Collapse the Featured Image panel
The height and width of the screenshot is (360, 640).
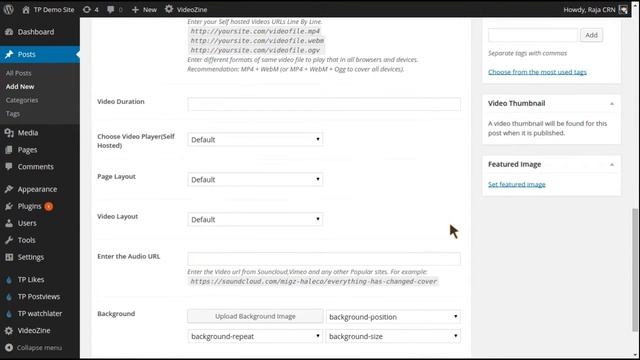(x=612, y=164)
